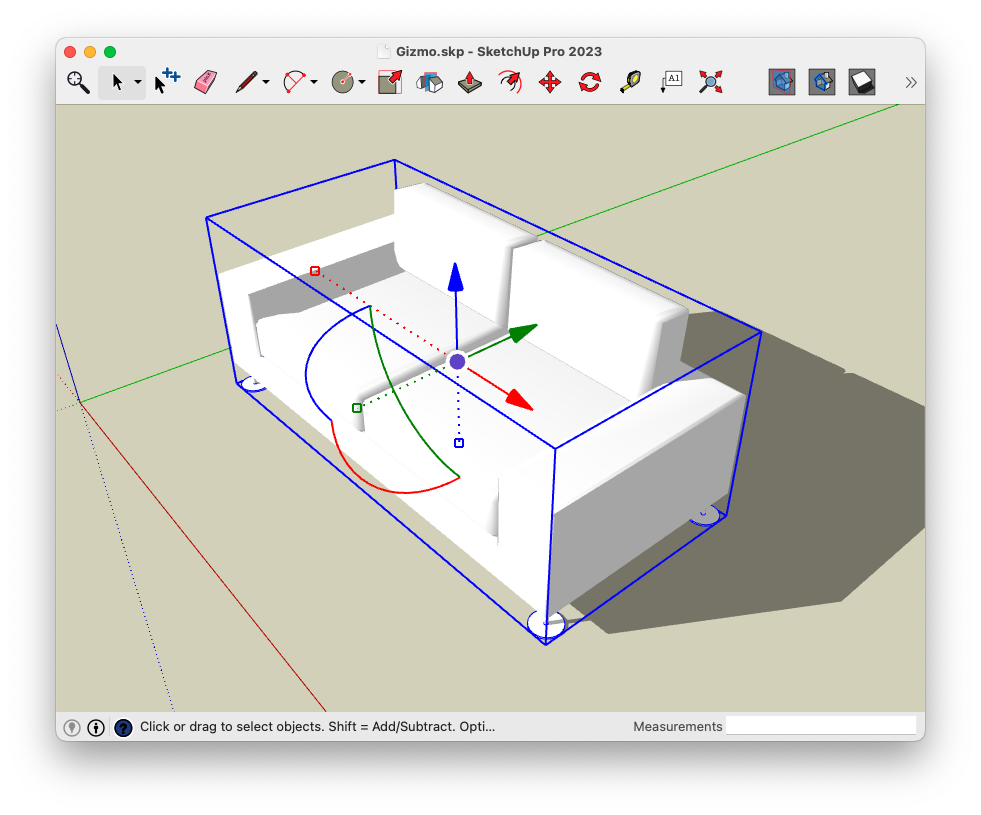Select the Push/Pull tool
981x815 pixels.
tap(470, 82)
